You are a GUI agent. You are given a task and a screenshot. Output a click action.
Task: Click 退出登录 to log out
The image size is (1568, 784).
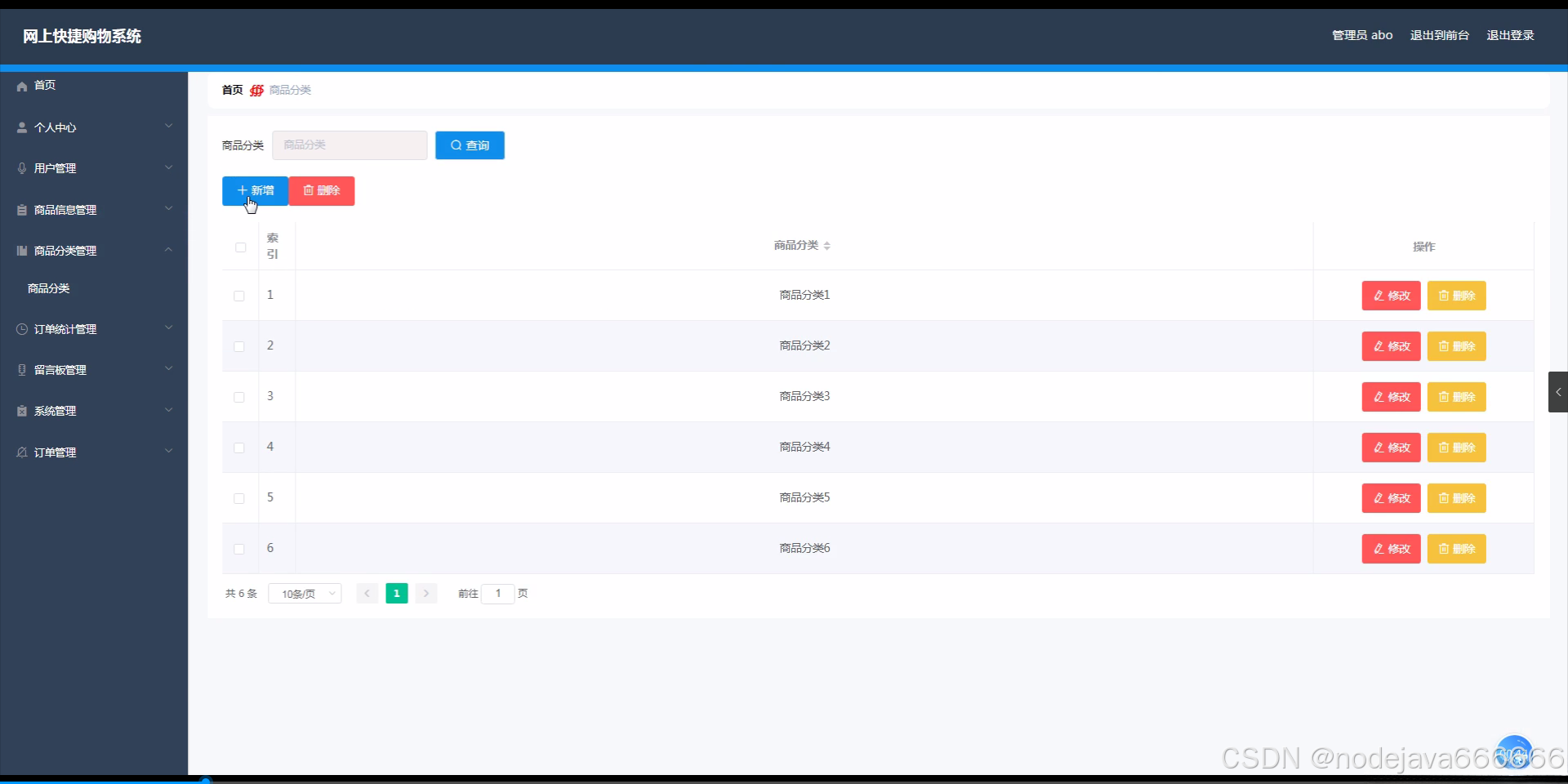(1510, 35)
